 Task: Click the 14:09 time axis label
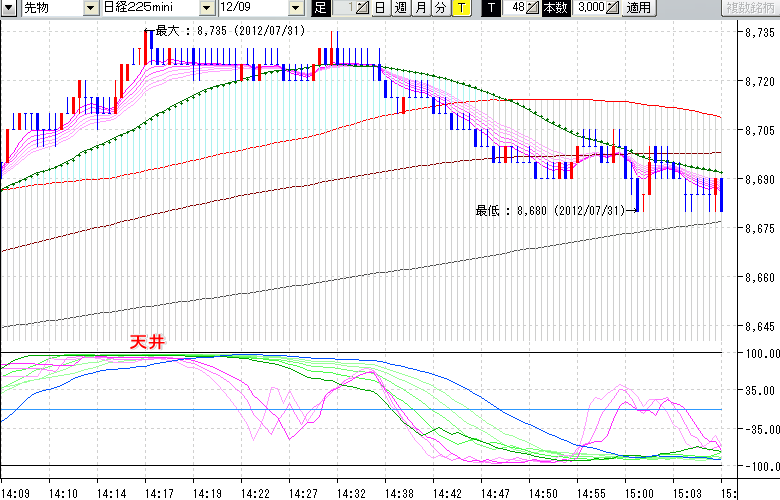(x=15, y=494)
